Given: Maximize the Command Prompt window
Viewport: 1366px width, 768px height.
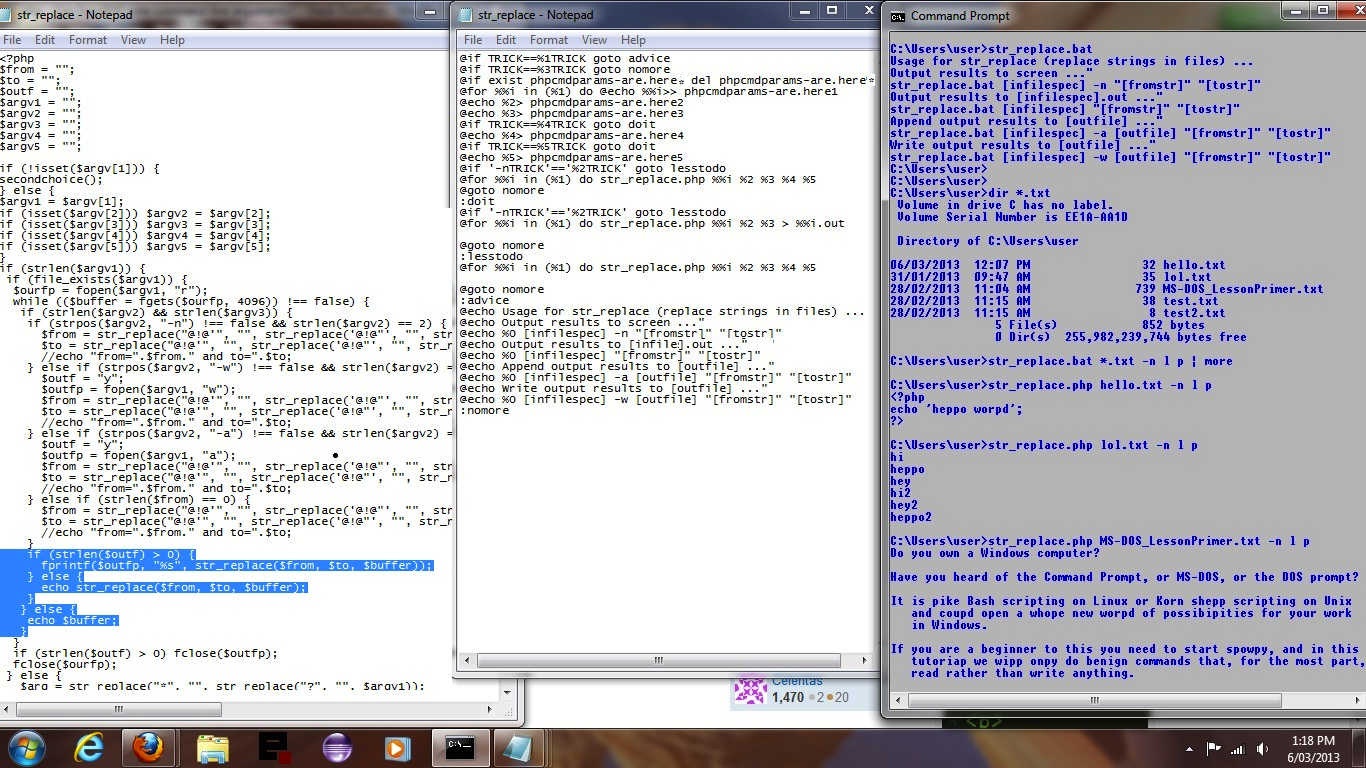Looking at the screenshot, I should coord(1322,11).
